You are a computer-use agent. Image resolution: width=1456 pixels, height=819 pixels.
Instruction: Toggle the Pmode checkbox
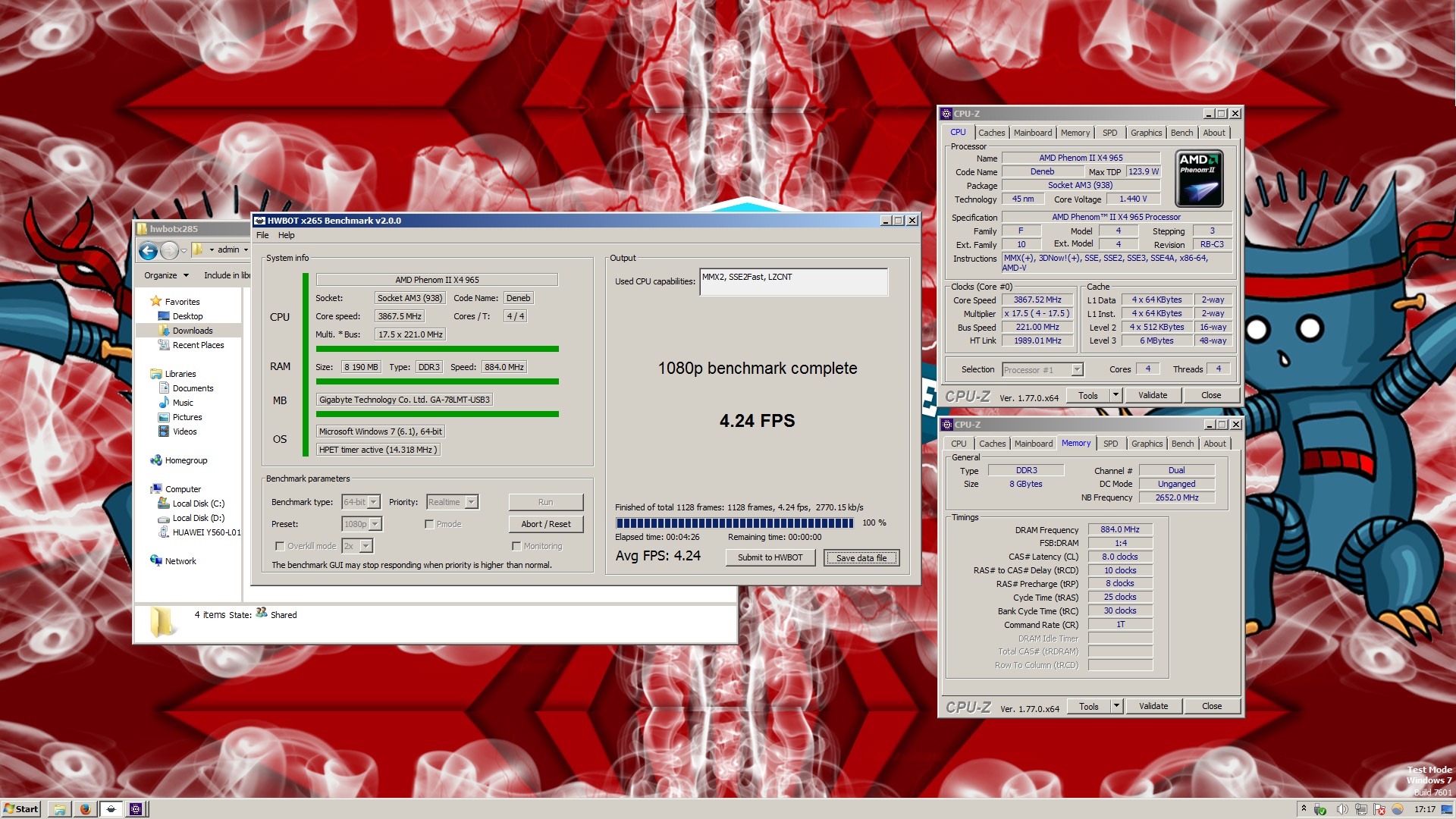click(x=429, y=524)
